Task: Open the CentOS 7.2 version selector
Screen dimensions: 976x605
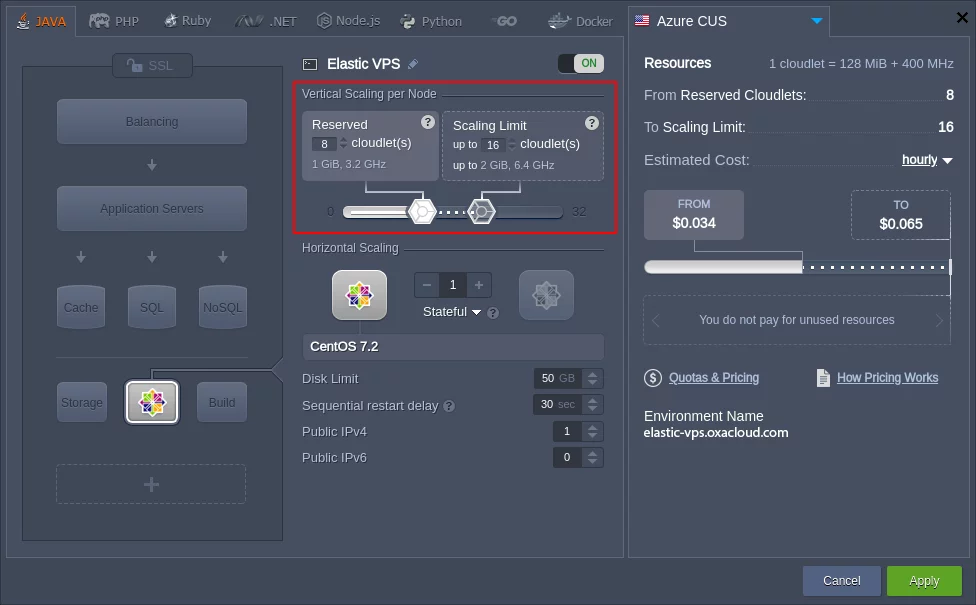Action: point(453,347)
